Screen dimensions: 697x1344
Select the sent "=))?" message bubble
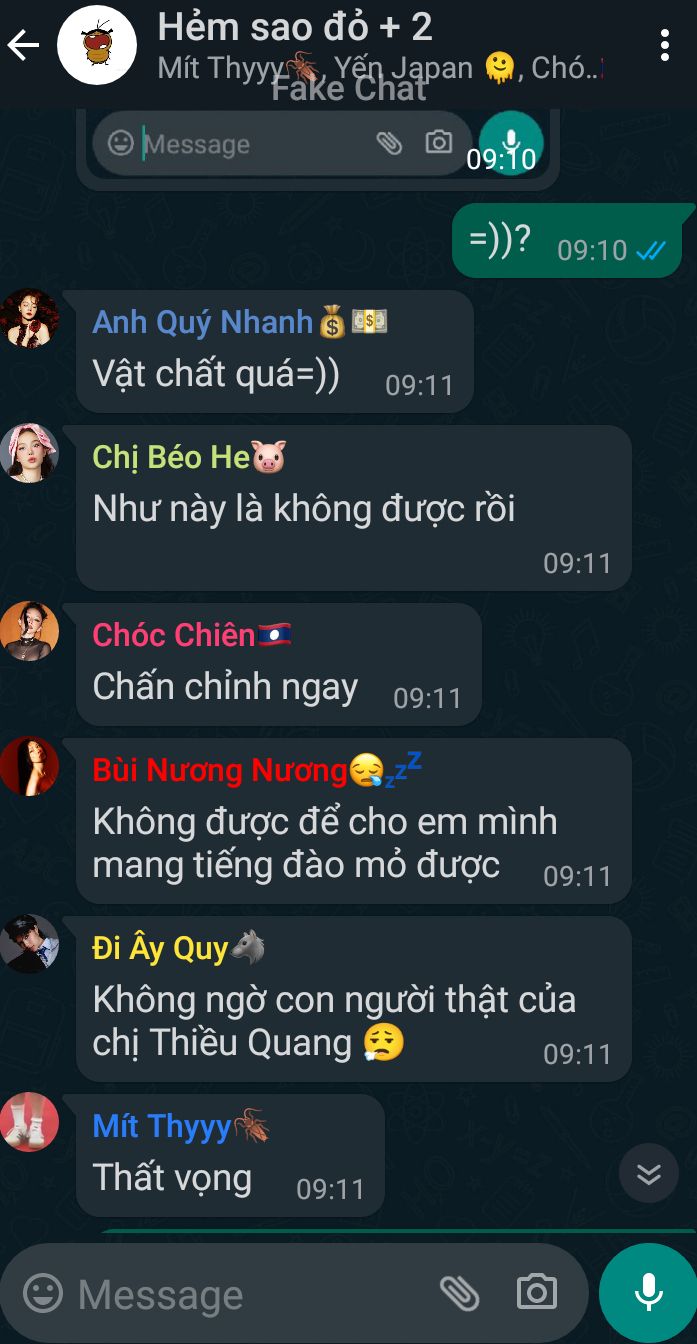[x=568, y=240]
